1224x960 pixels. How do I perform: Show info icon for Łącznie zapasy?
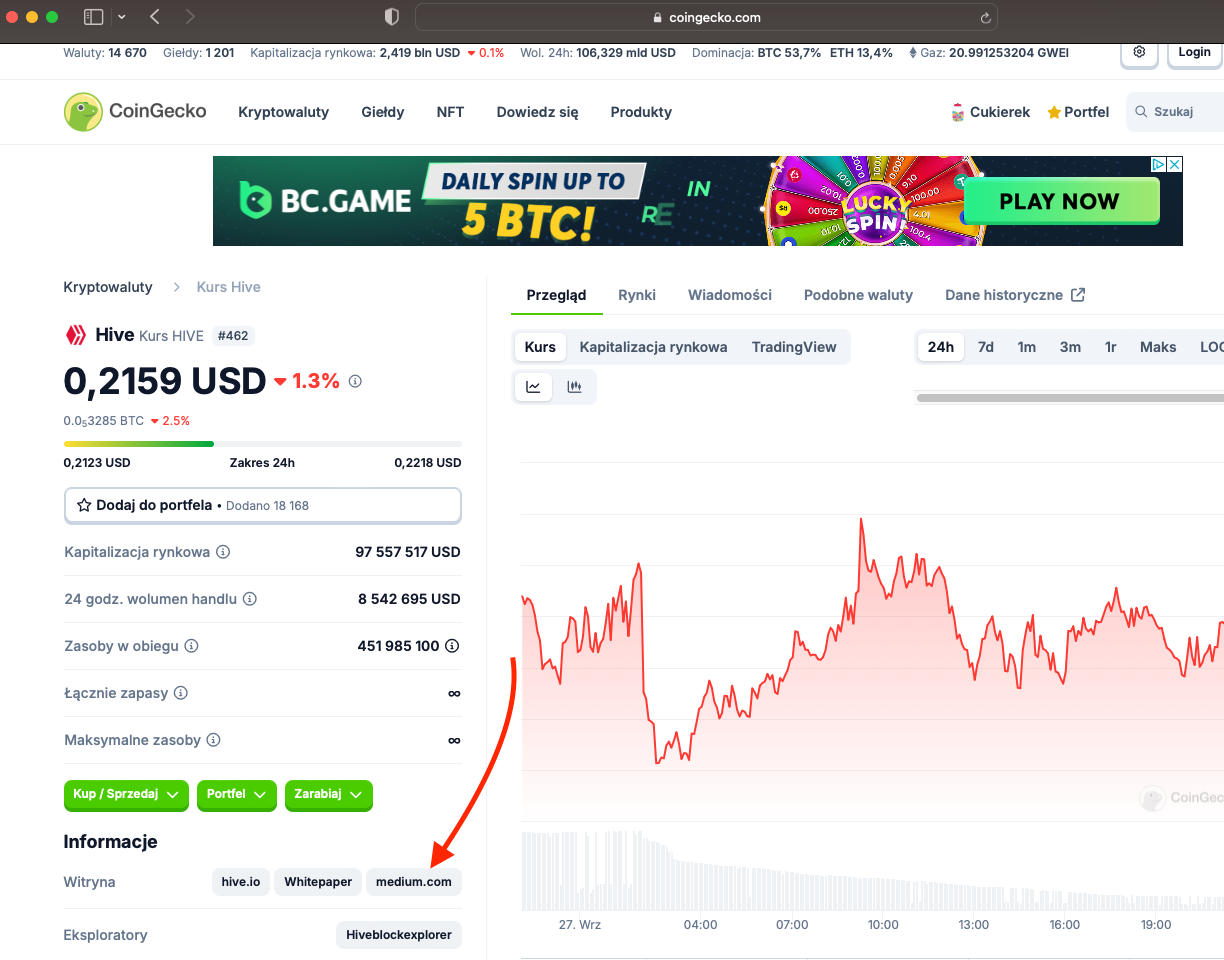181,693
